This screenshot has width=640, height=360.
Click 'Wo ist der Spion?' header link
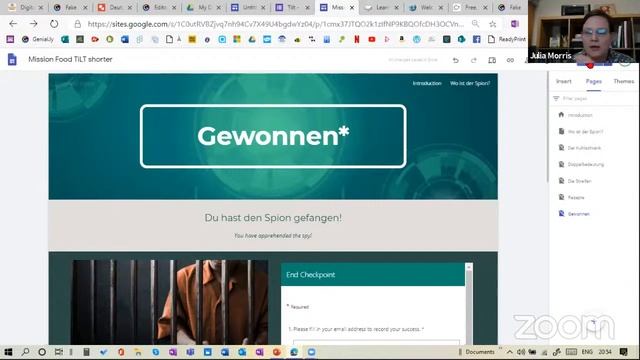pyautogui.click(x=470, y=83)
